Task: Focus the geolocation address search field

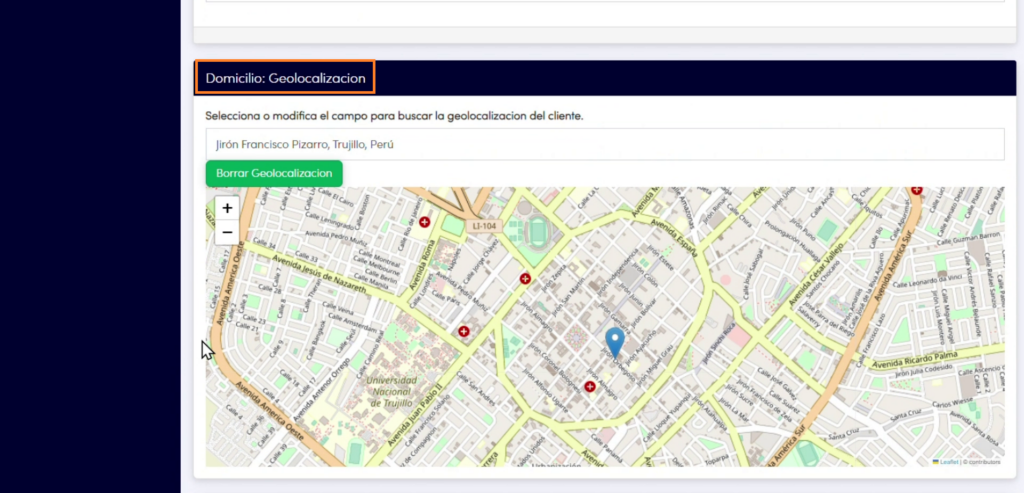Action: (605, 144)
